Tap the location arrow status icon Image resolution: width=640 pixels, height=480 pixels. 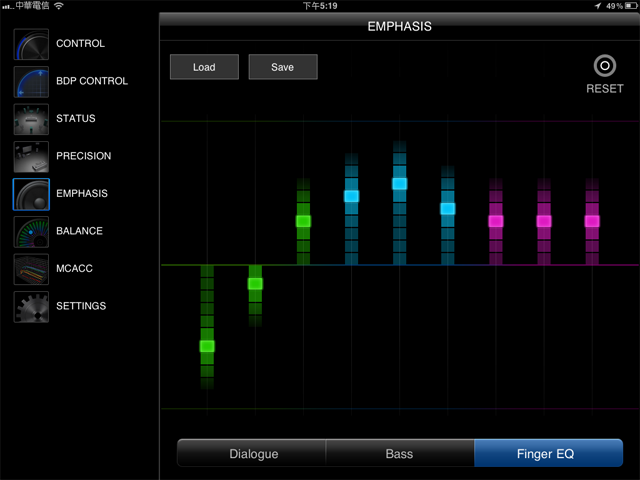click(x=598, y=6)
